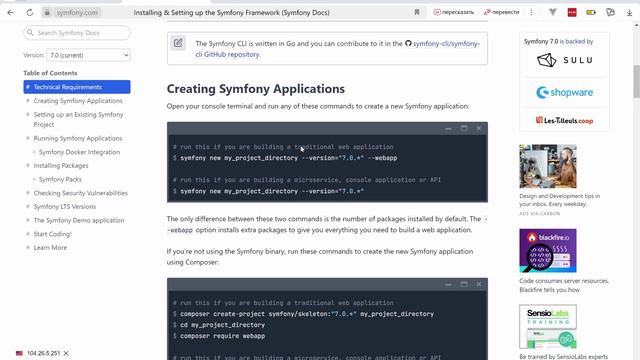Click 'Code consumes server resources' ad text

point(564,285)
